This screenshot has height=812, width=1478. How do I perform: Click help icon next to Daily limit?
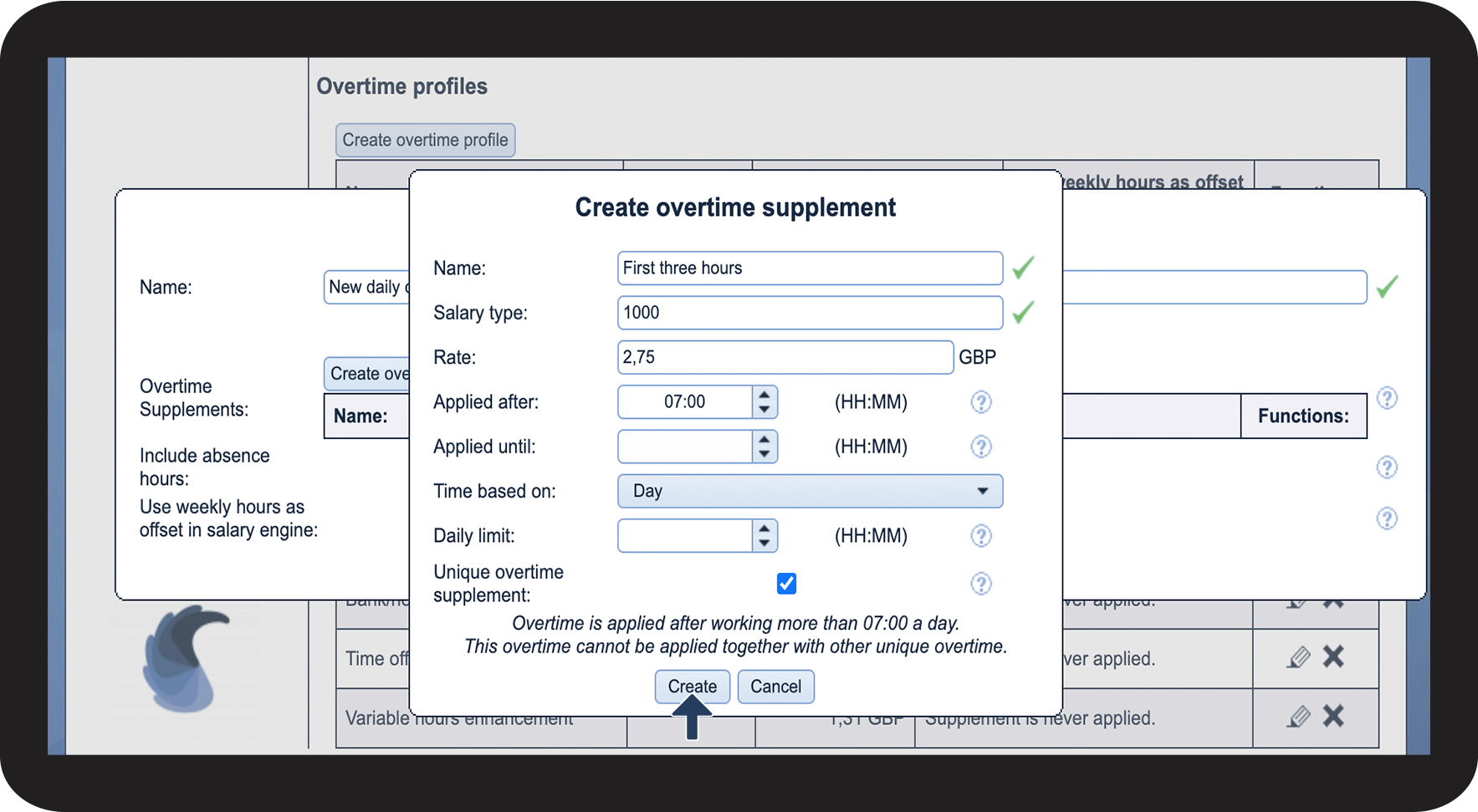click(980, 536)
